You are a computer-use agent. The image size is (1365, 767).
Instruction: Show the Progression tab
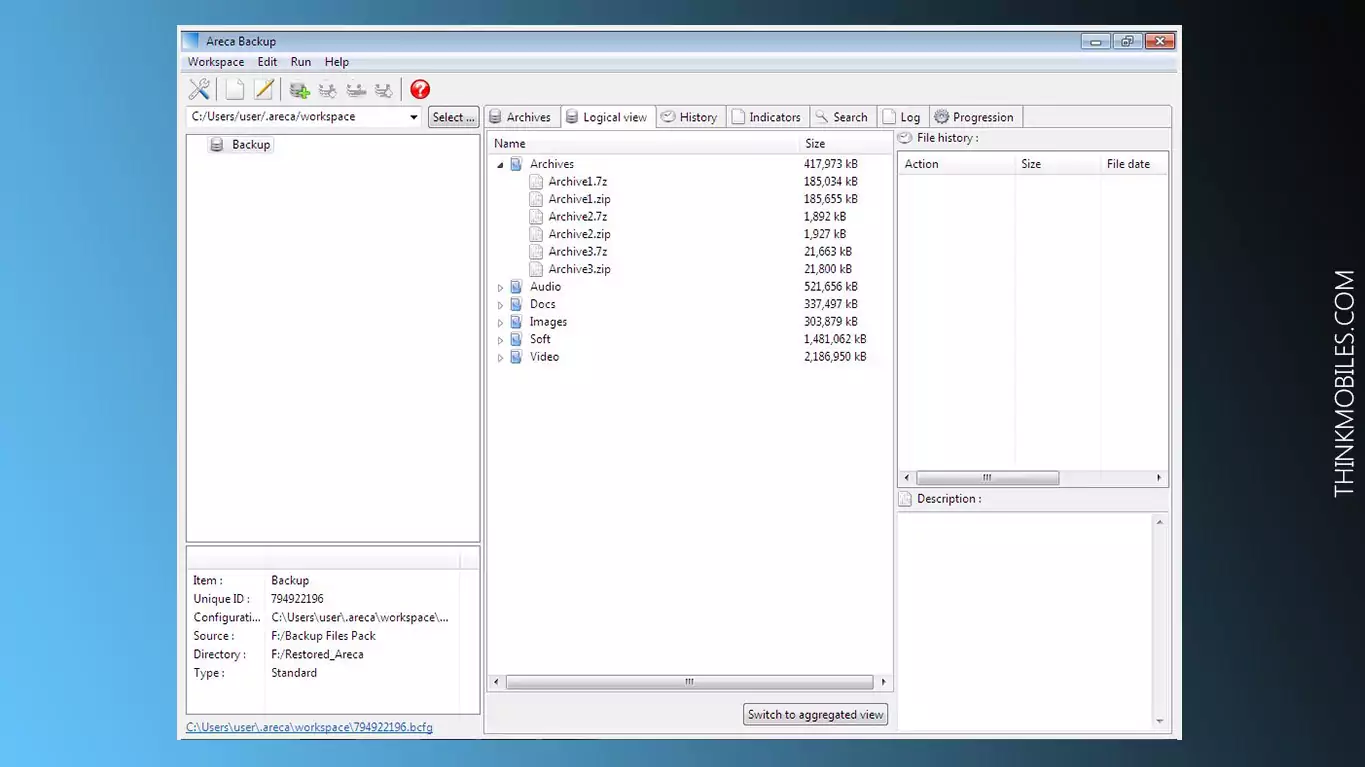[975, 117]
